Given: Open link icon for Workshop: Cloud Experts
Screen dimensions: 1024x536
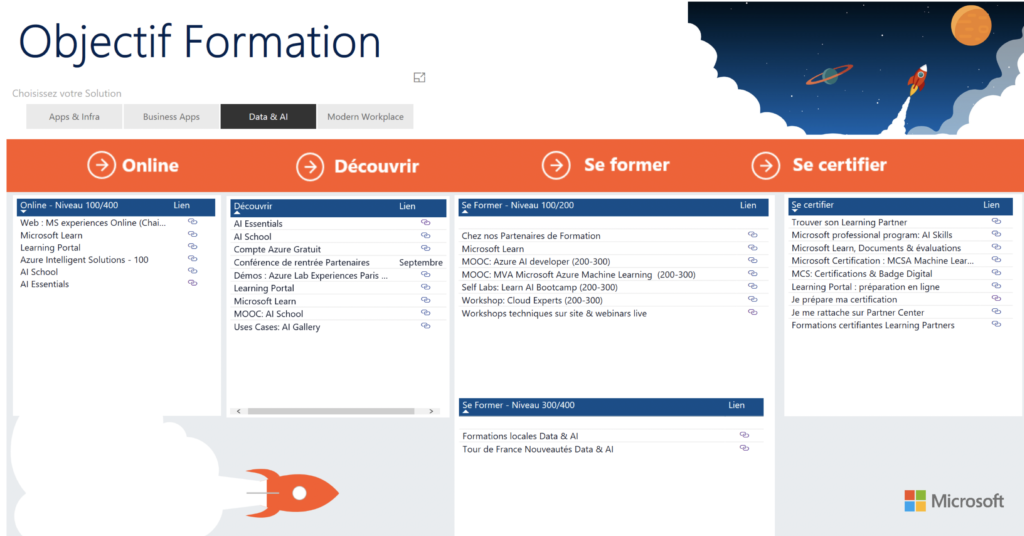Looking at the screenshot, I should 752,300.
